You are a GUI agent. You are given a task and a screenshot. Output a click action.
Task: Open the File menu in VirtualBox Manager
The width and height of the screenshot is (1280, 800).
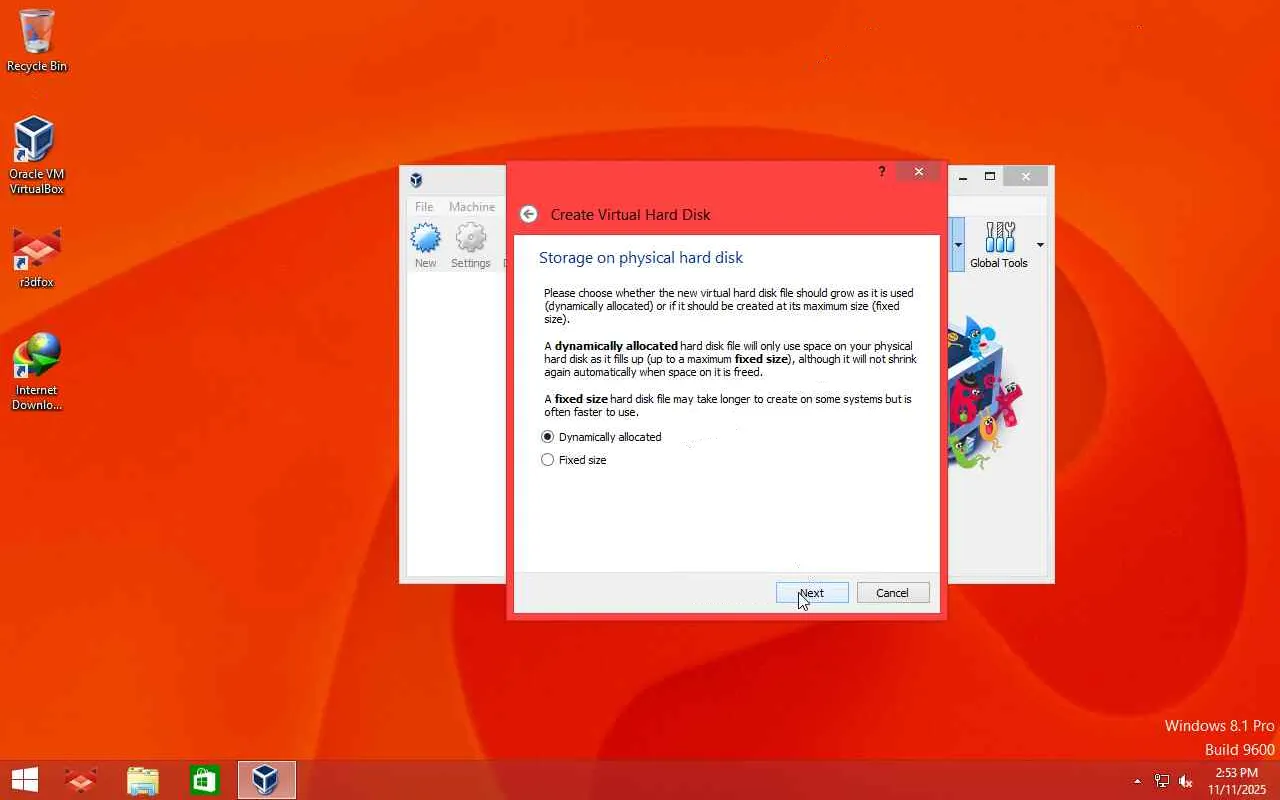pyautogui.click(x=424, y=207)
